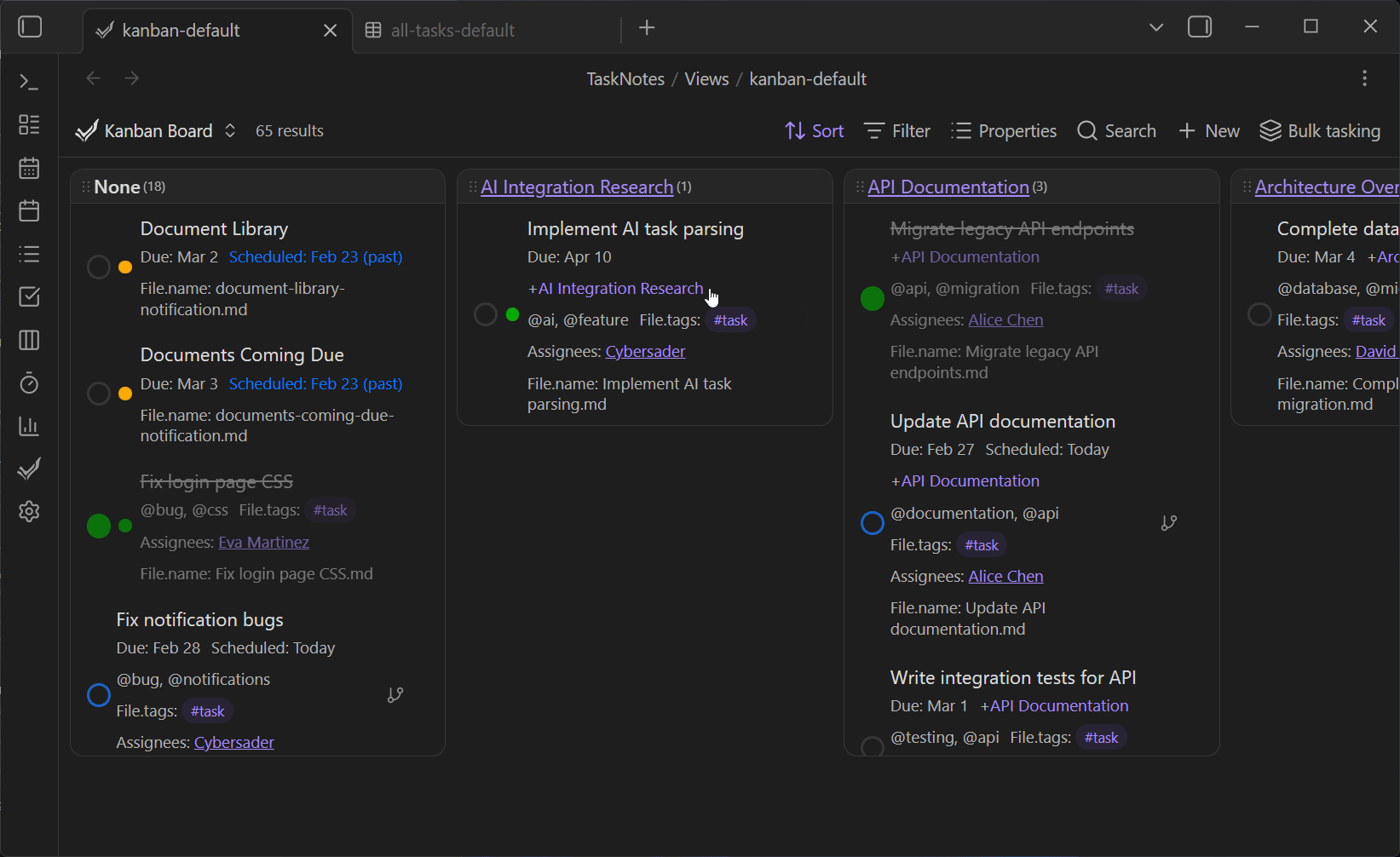Screen dimensions: 1400x857
Task: Open the Sort options menu
Action: coord(814,131)
